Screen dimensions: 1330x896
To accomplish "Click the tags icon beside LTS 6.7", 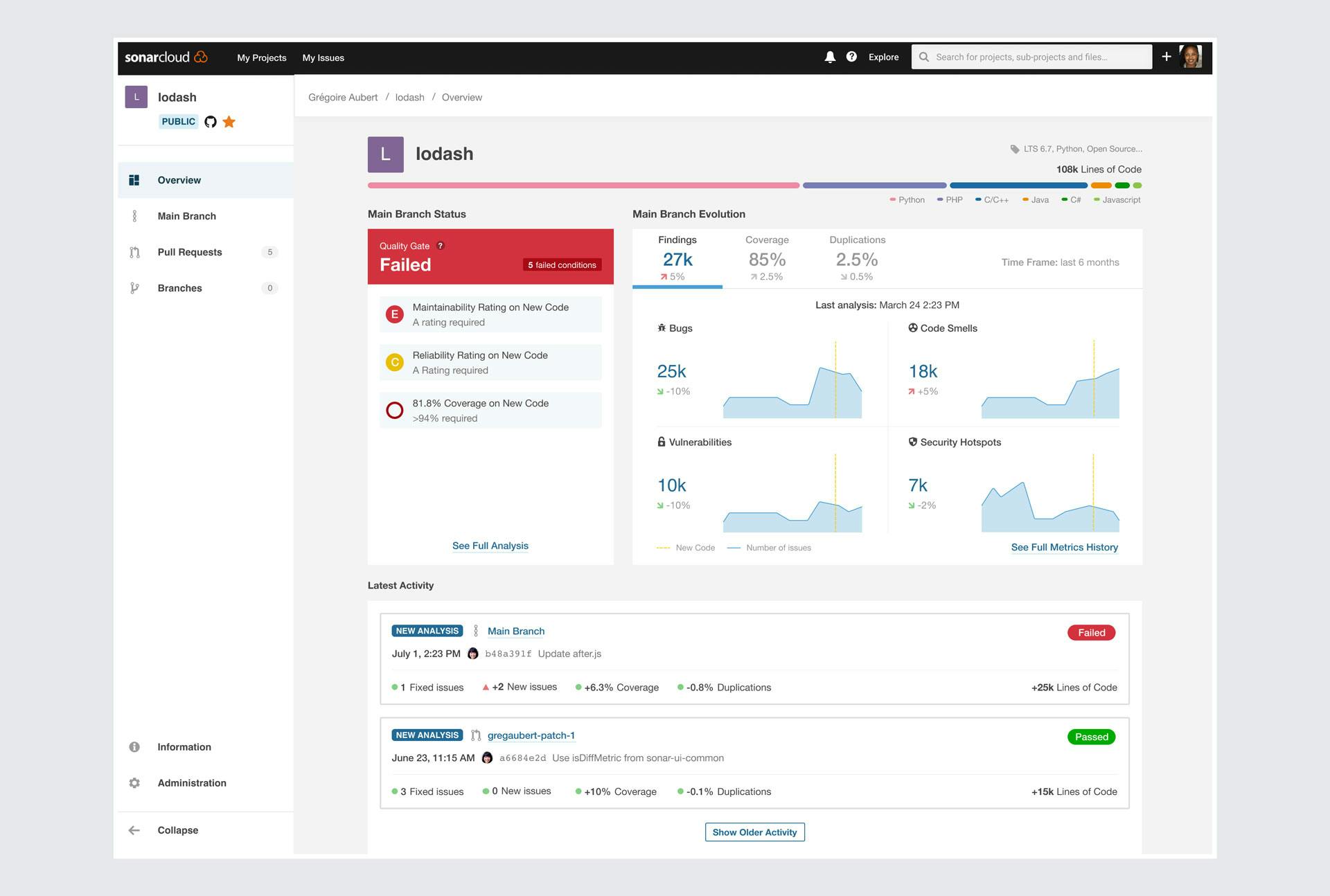I will tap(1015, 149).
